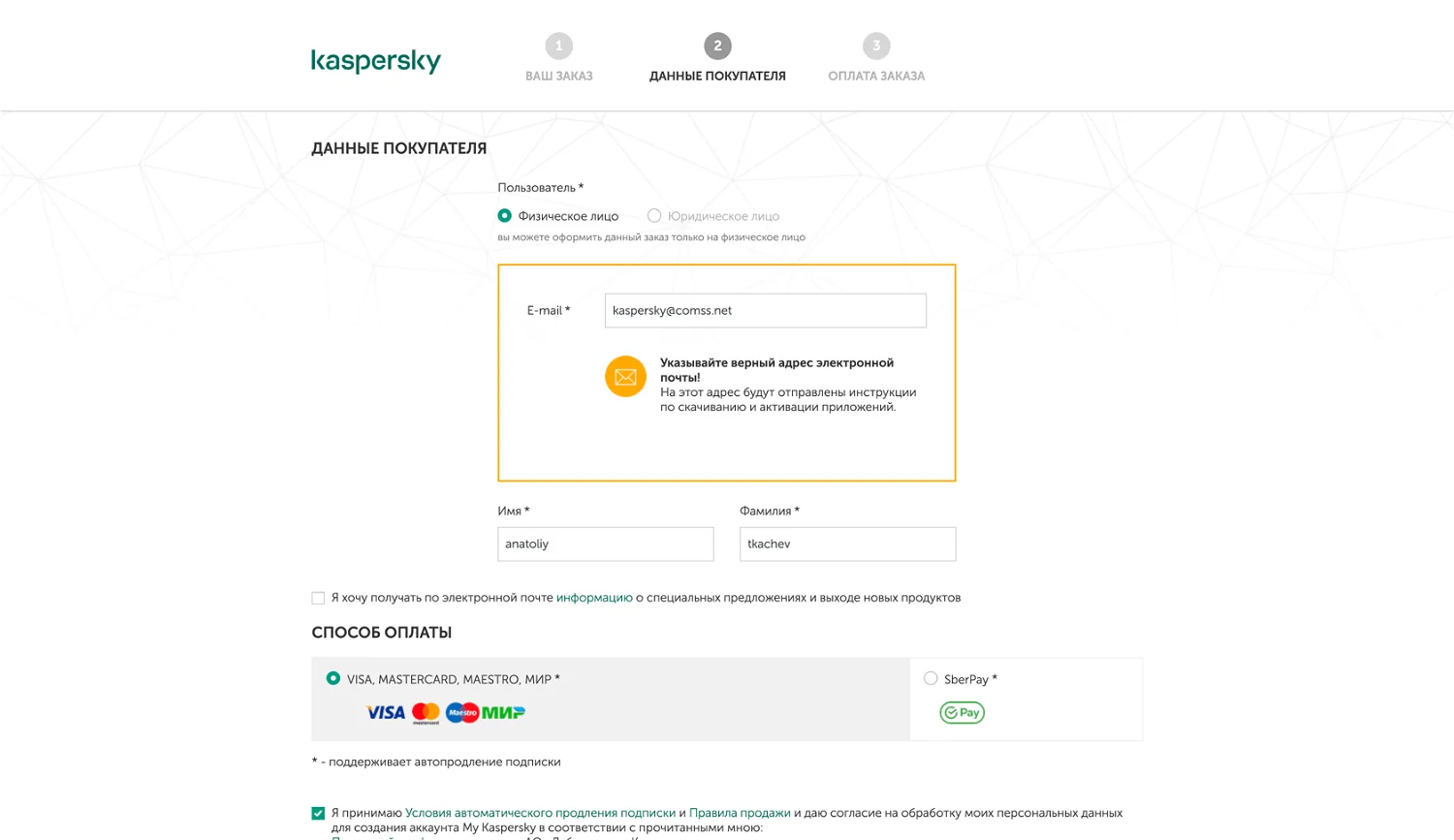1454x840 pixels.
Task: Enable the special offers email checkbox
Action: (x=318, y=598)
